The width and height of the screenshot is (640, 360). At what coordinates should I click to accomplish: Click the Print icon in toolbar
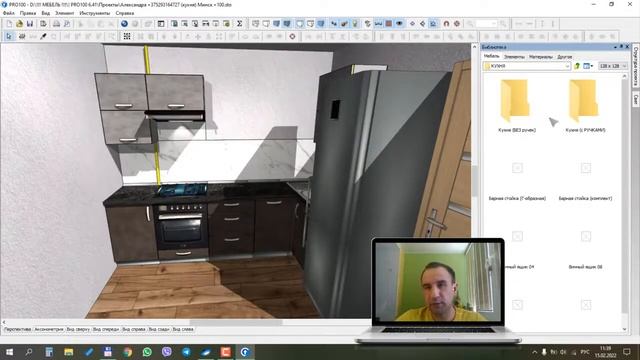[x=57, y=24]
